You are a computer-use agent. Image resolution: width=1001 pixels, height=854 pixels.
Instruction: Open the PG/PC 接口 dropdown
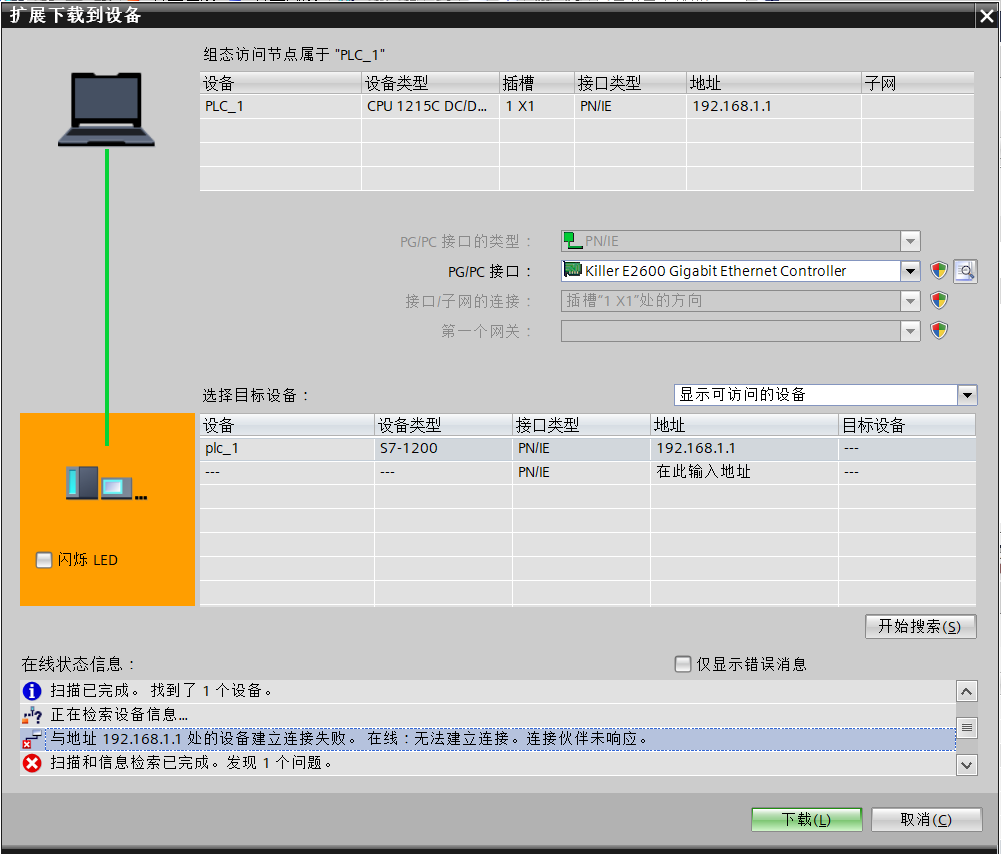pyautogui.click(x=910, y=271)
